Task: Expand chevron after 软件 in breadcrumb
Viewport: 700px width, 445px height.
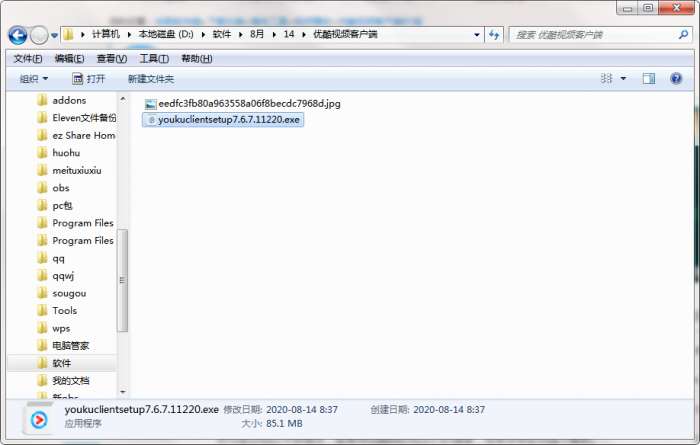Action: tap(241, 34)
